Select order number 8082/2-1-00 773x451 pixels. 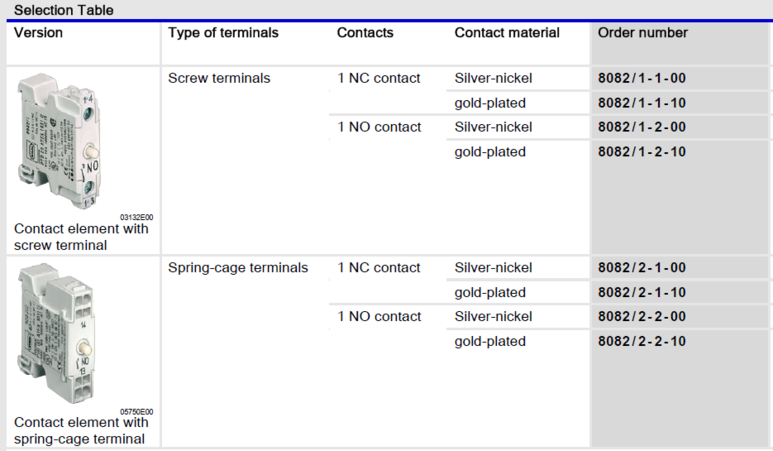(x=641, y=268)
